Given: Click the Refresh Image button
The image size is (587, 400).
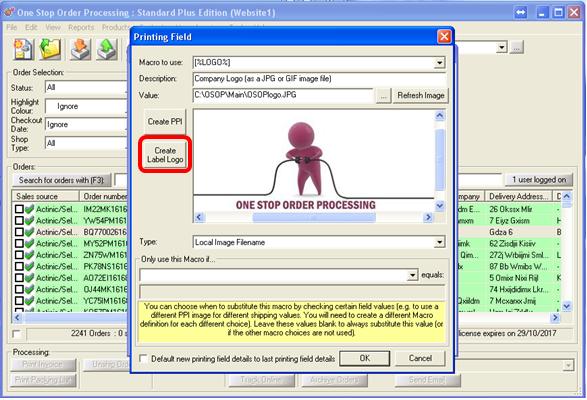Looking at the screenshot, I should 420,96.
